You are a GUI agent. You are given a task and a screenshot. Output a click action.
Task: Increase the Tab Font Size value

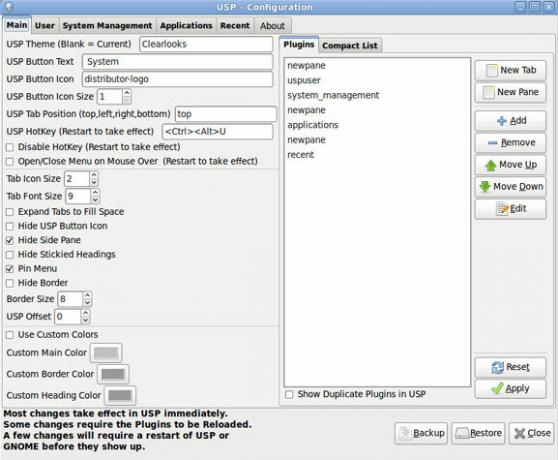tap(95, 192)
